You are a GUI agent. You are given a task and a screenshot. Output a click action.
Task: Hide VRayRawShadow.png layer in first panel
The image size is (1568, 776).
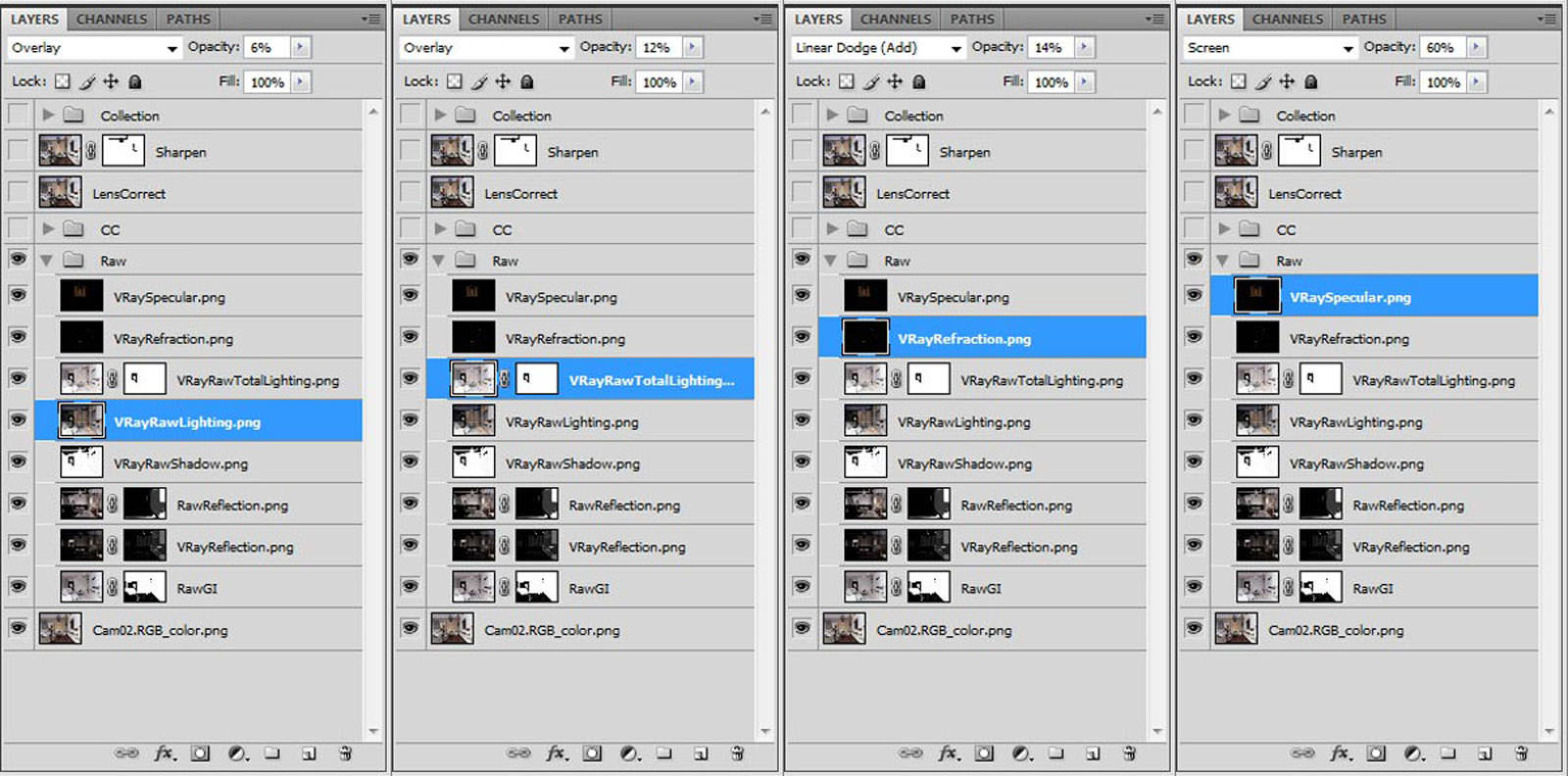point(18,461)
